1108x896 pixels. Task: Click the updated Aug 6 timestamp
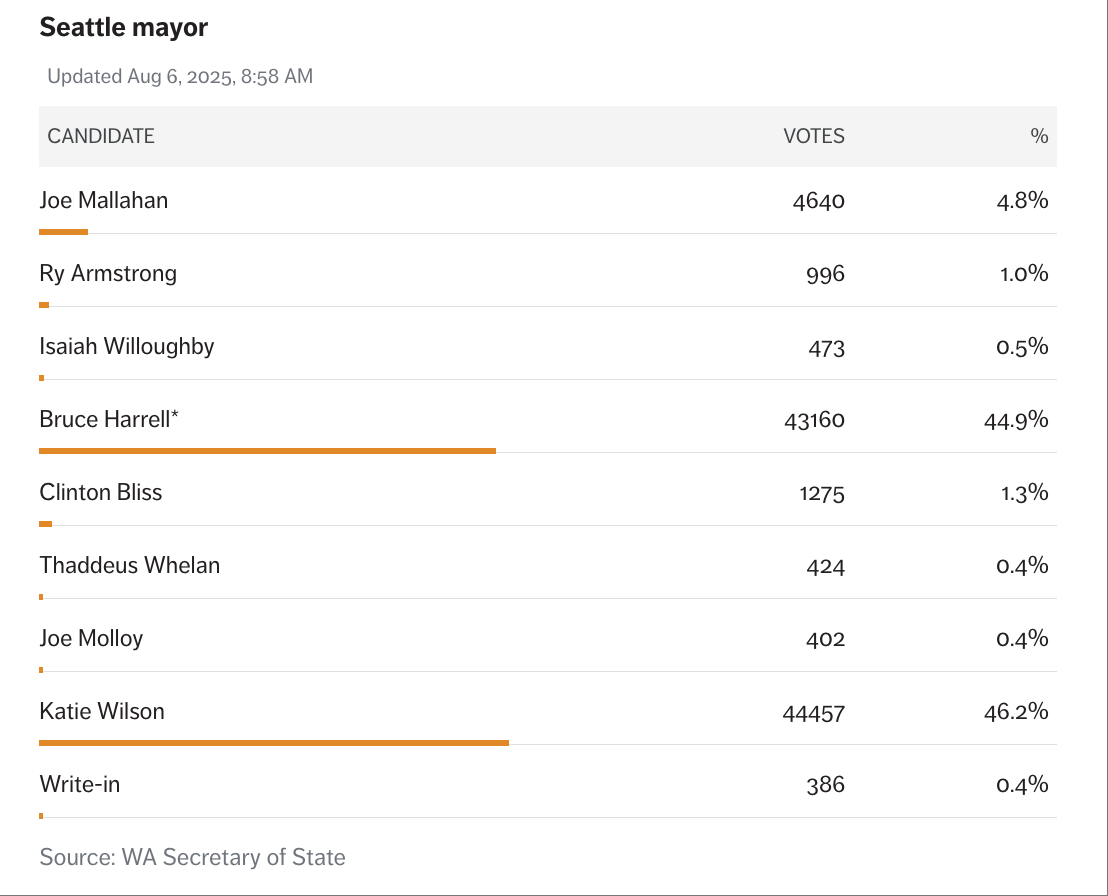tap(180, 76)
